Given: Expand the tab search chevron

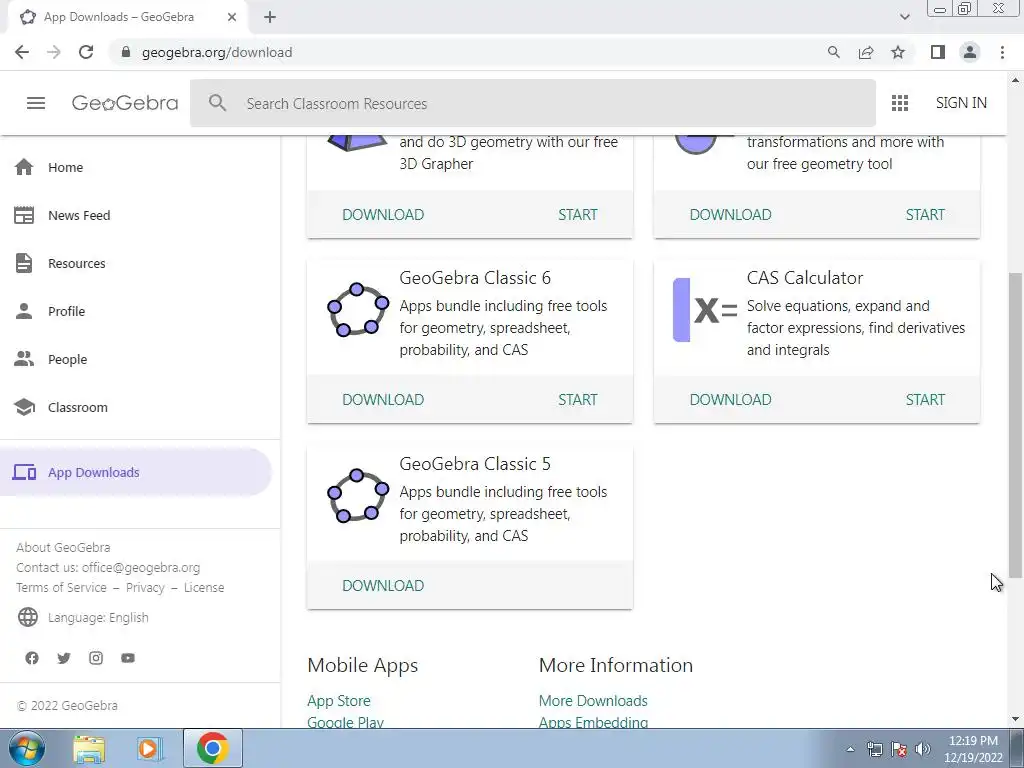Looking at the screenshot, I should (x=904, y=17).
